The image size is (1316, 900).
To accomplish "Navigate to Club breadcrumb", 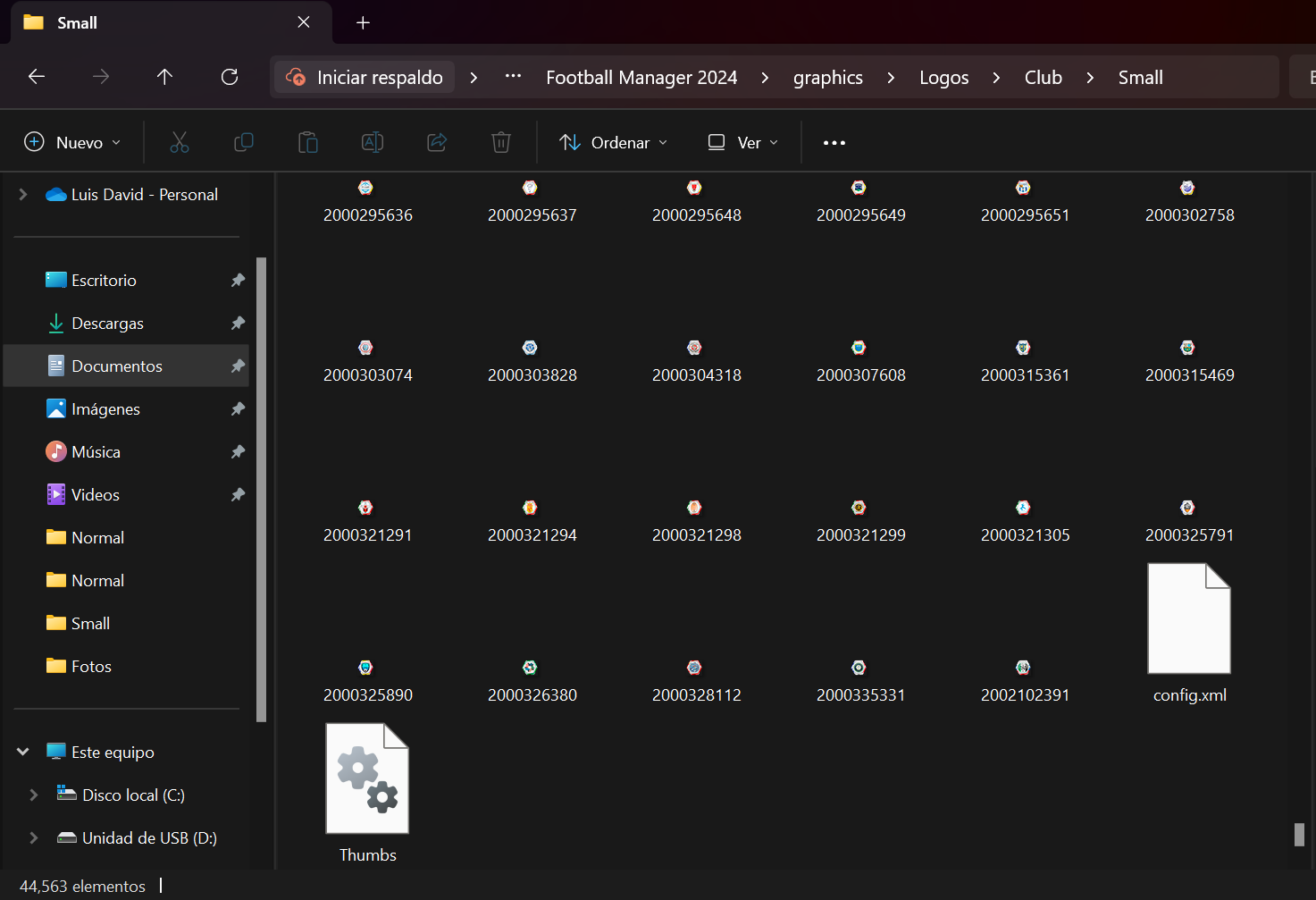I will point(1044,77).
